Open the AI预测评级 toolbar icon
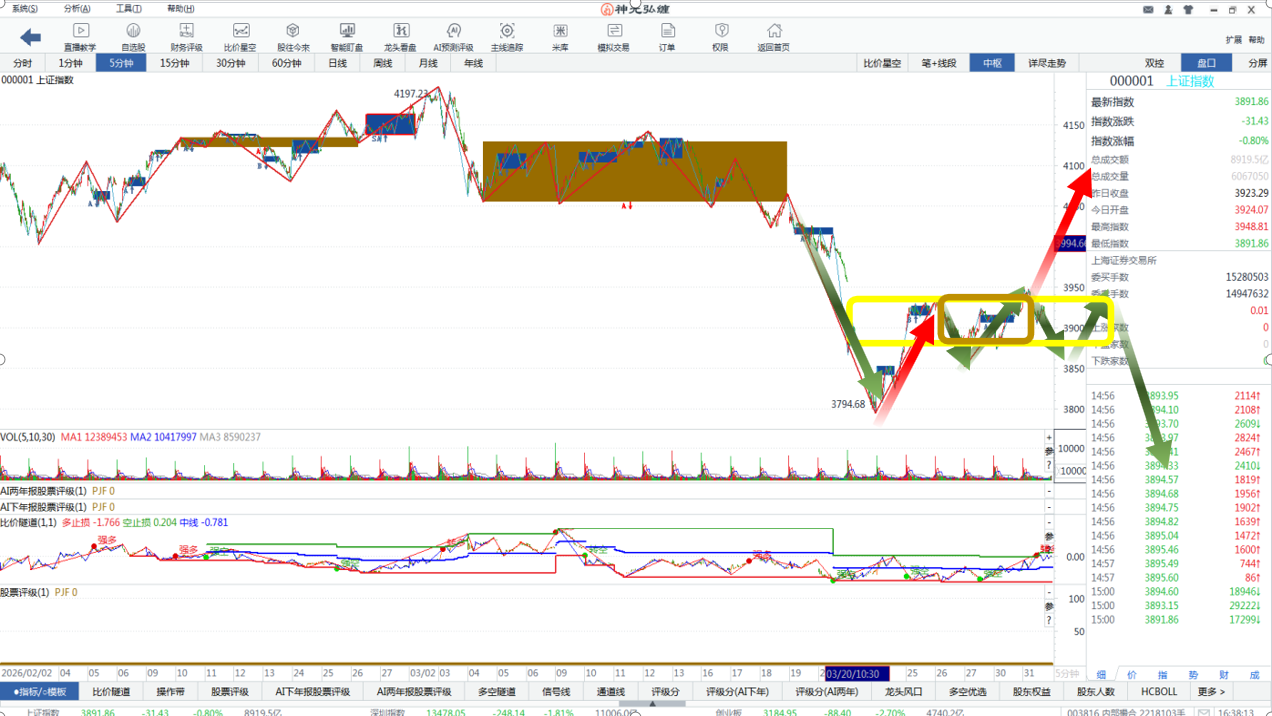The width and height of the screenshot is (1272, 716). (453, 37)
